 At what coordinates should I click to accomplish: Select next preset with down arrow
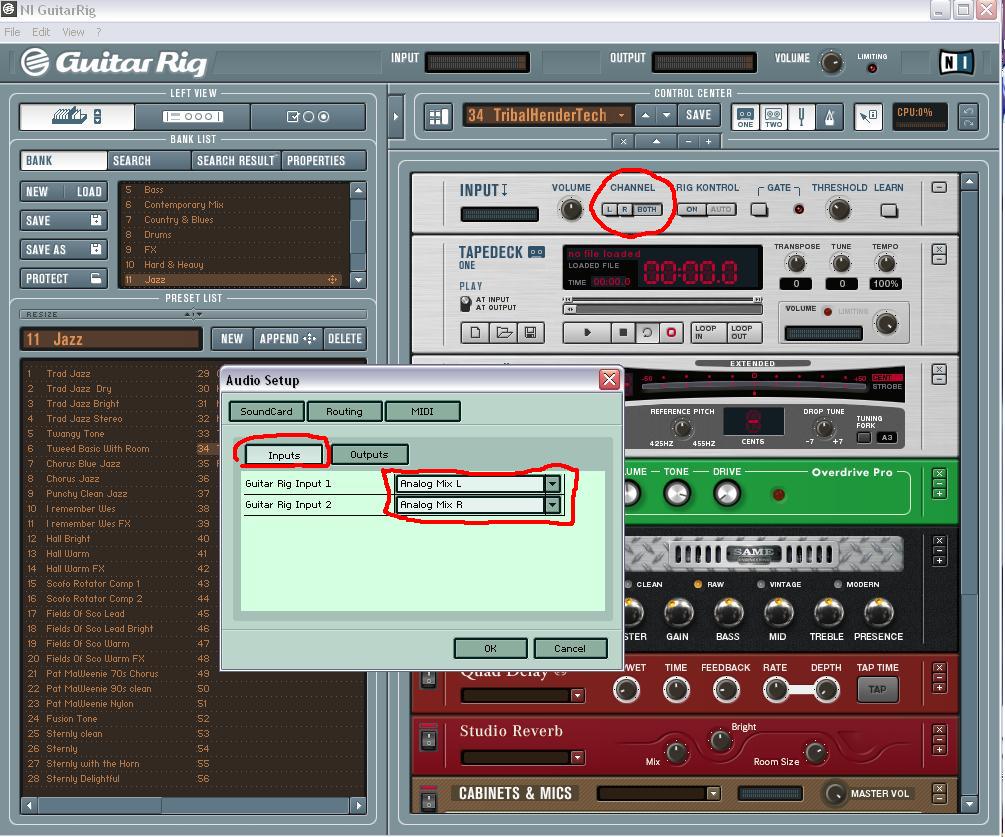[667, 115]
